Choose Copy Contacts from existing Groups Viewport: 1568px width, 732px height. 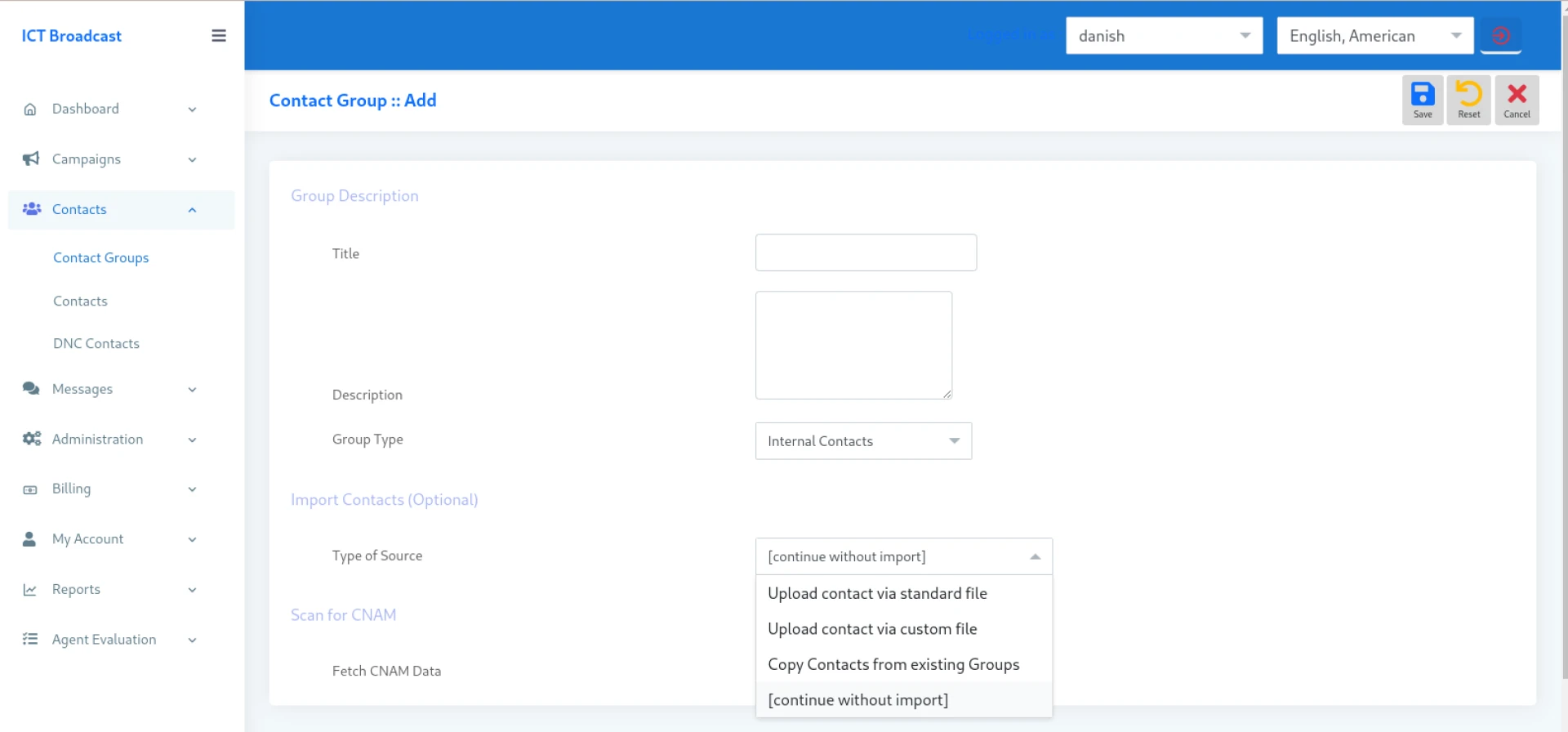click(x=893, y=665)
